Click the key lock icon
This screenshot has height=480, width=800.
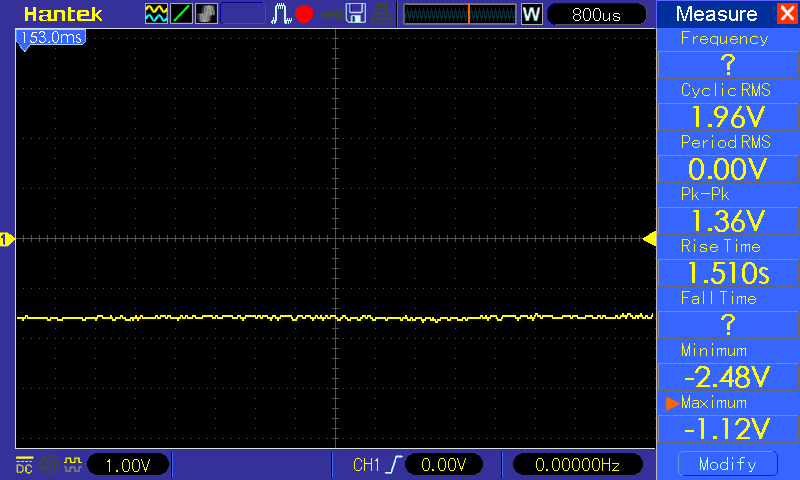pos(331,15)
